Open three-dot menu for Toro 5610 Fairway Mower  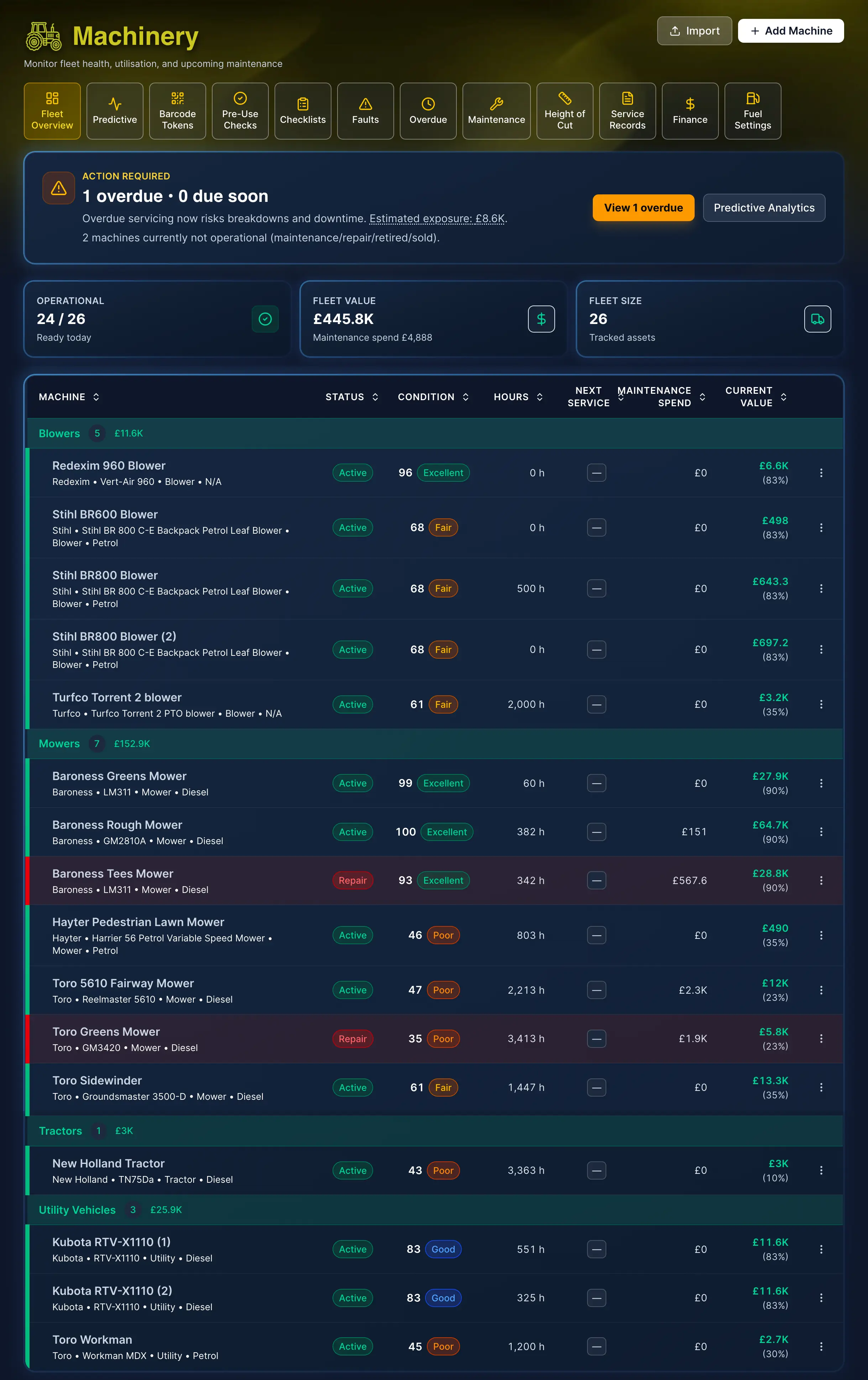coord(821,990)
